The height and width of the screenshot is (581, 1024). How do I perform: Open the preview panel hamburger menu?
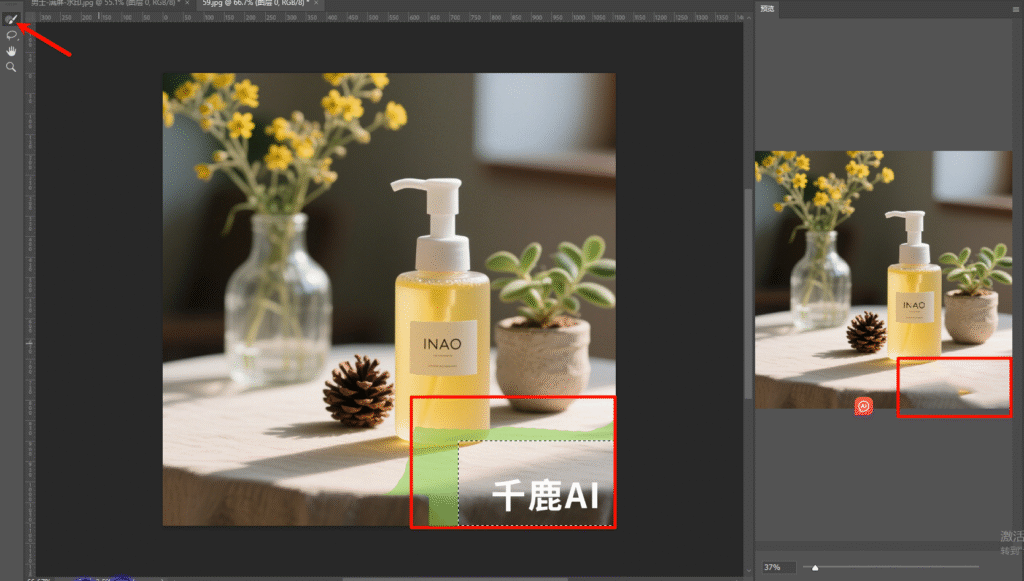(x=1015, y=9)
